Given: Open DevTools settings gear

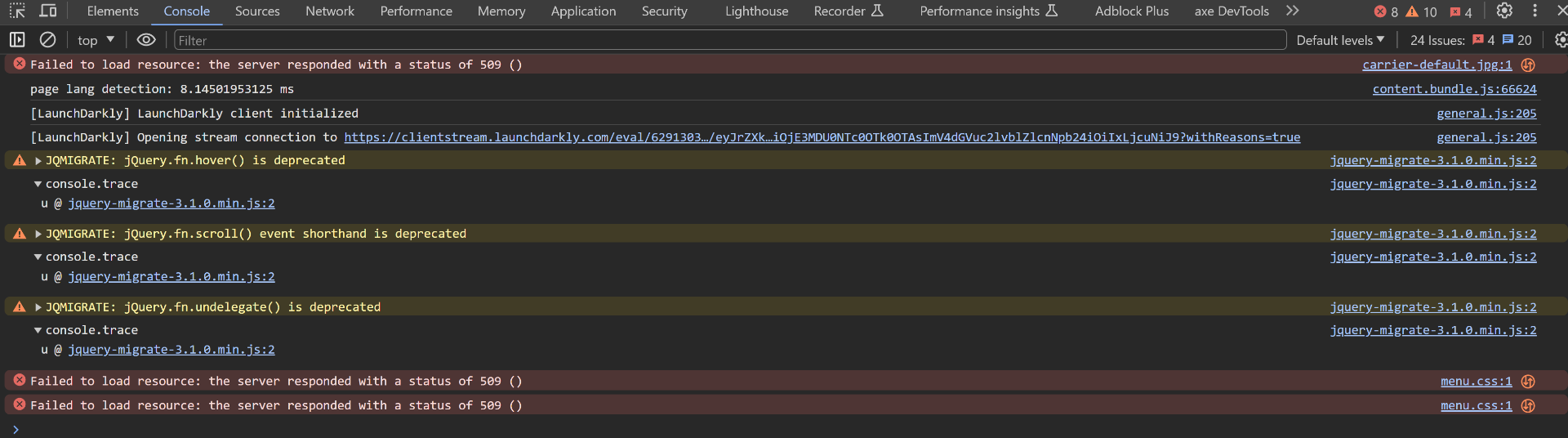Looking at the screenshot, I should 1504,11.
